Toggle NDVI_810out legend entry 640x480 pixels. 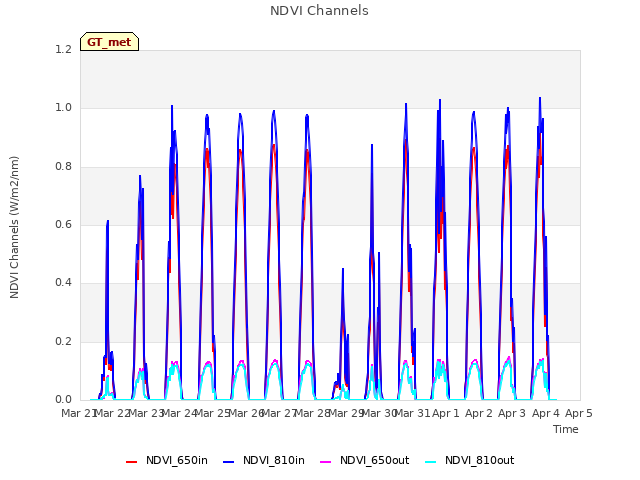coord(469,461)
